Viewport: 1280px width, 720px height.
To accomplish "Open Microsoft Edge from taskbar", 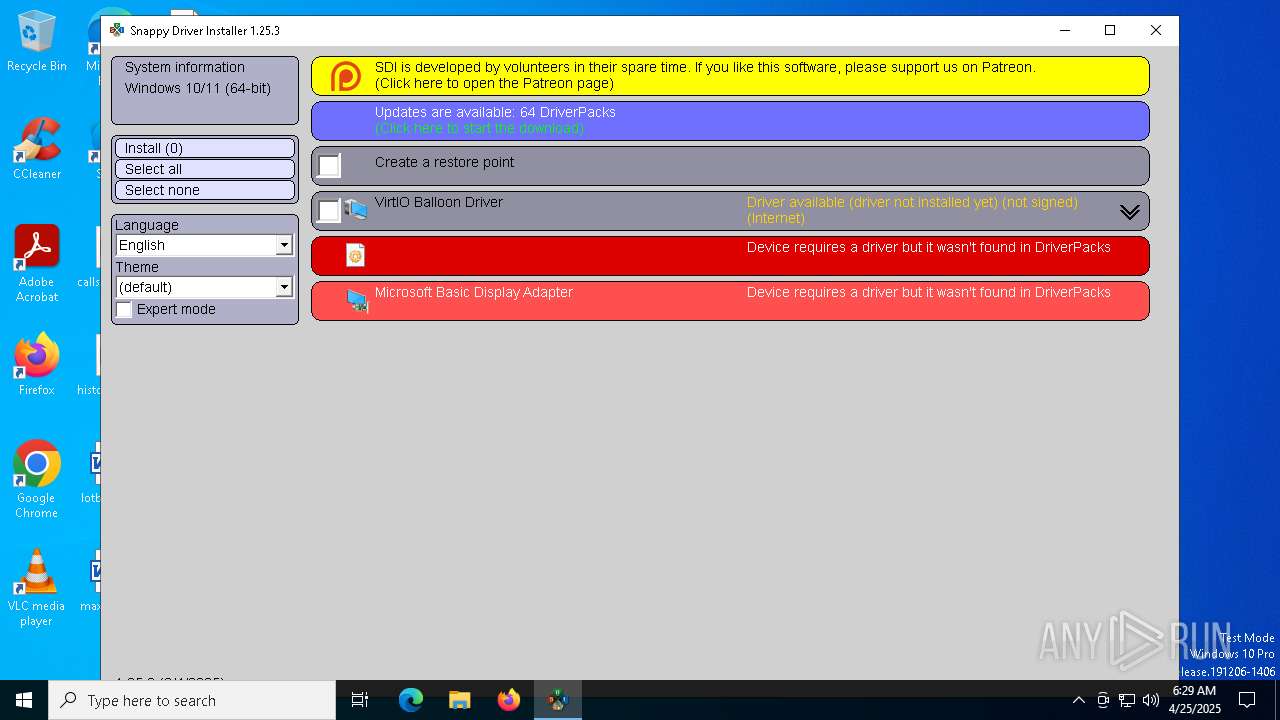I will [x=411, y=700].
